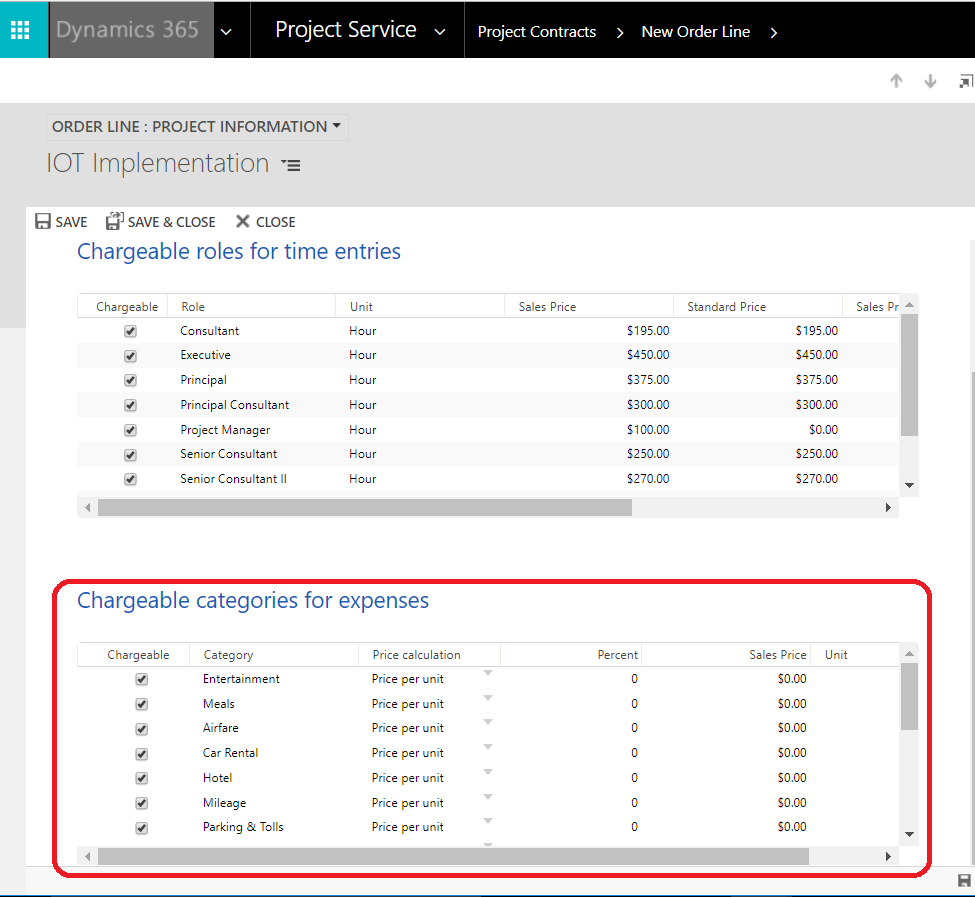975x897 pixels.
Task: Toggle Chargeable for Mileage category
Action: coord(142,803)
